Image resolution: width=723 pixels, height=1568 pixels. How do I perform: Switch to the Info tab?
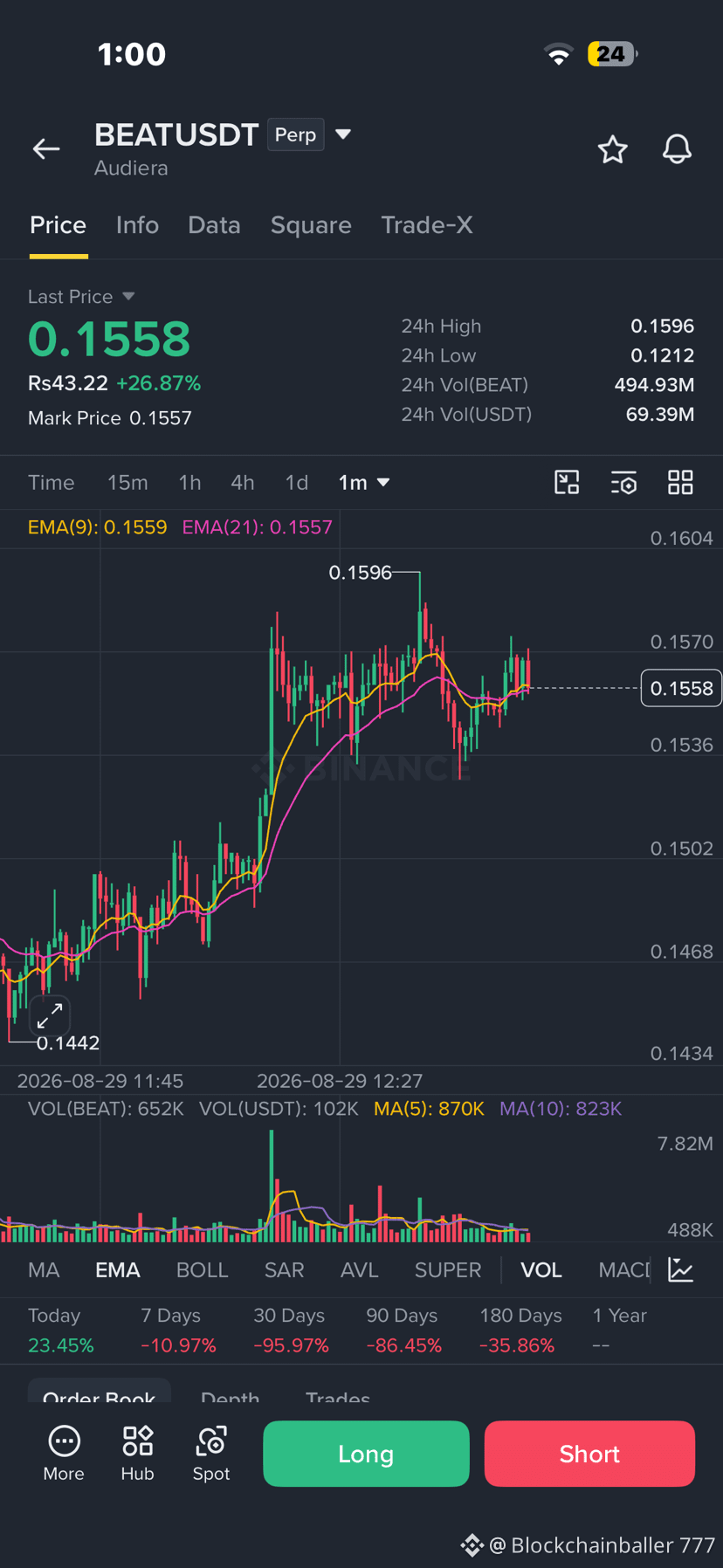tap(137, 225)
